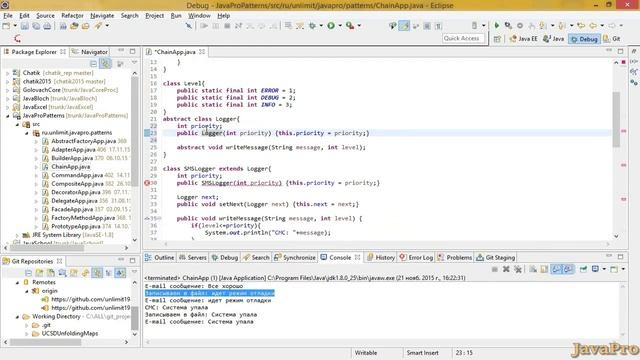Click the Skip All Breakpoints toolbar icon

189,26
